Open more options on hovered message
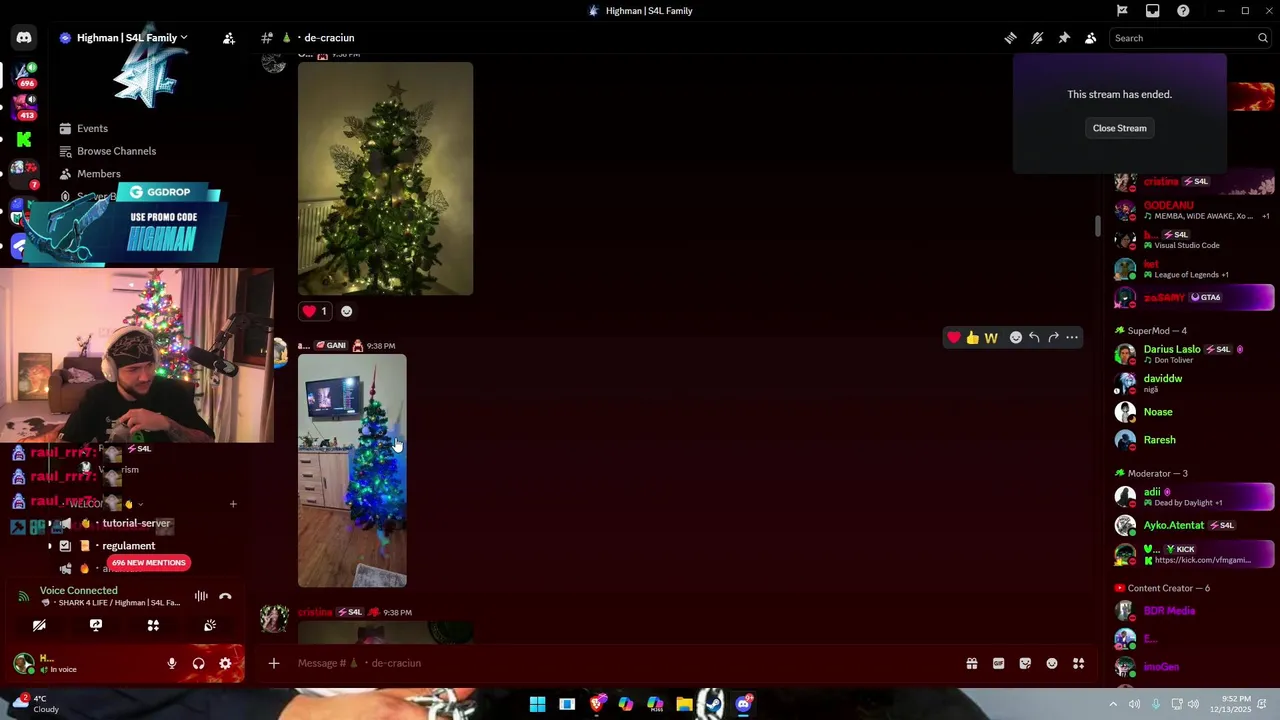Viewport: 1280px width, 720px height. coord(1072,338)
